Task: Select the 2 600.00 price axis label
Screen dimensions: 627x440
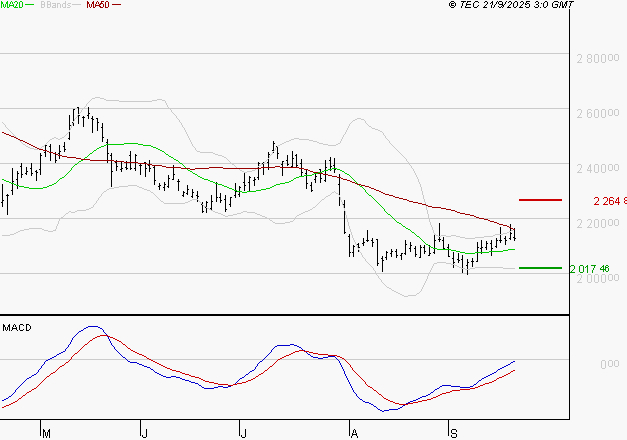Action: [x=599, y=114]
